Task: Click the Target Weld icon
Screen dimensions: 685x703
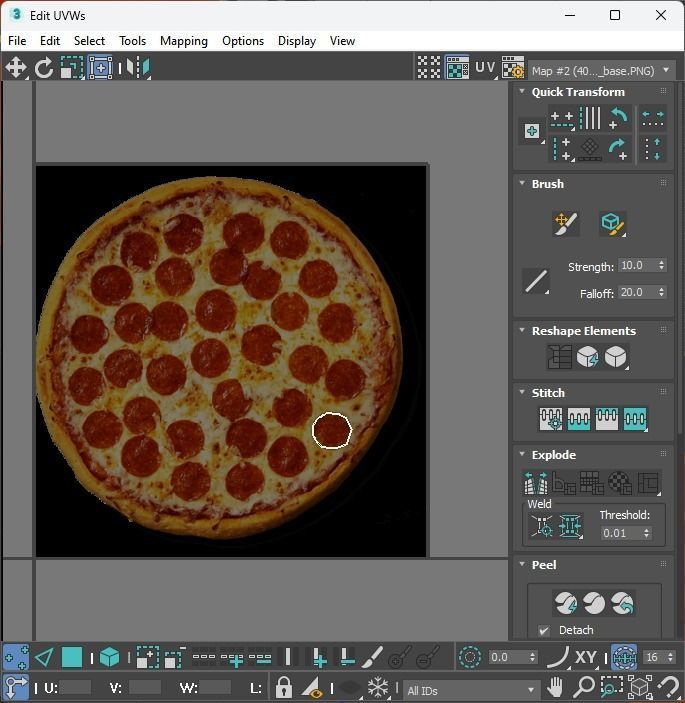Action: 542,526
